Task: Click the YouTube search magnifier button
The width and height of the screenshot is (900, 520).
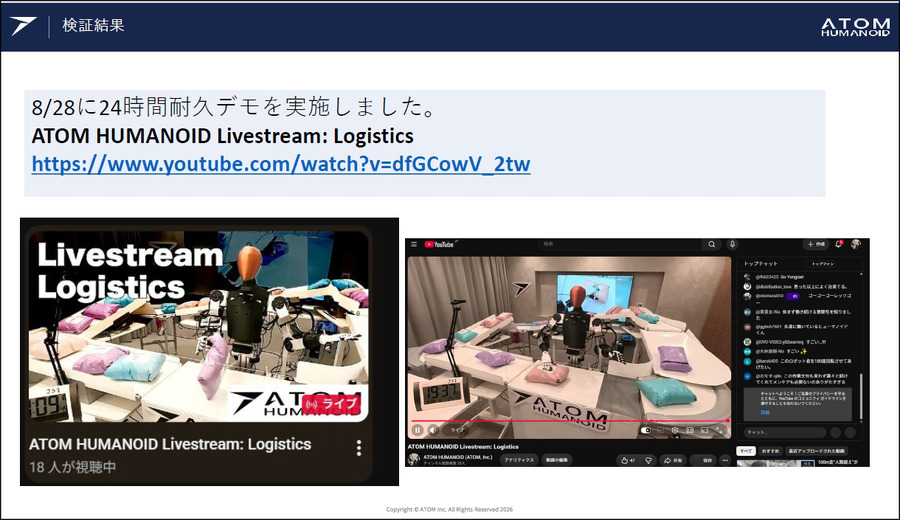Action: click(x=712, y=245)
